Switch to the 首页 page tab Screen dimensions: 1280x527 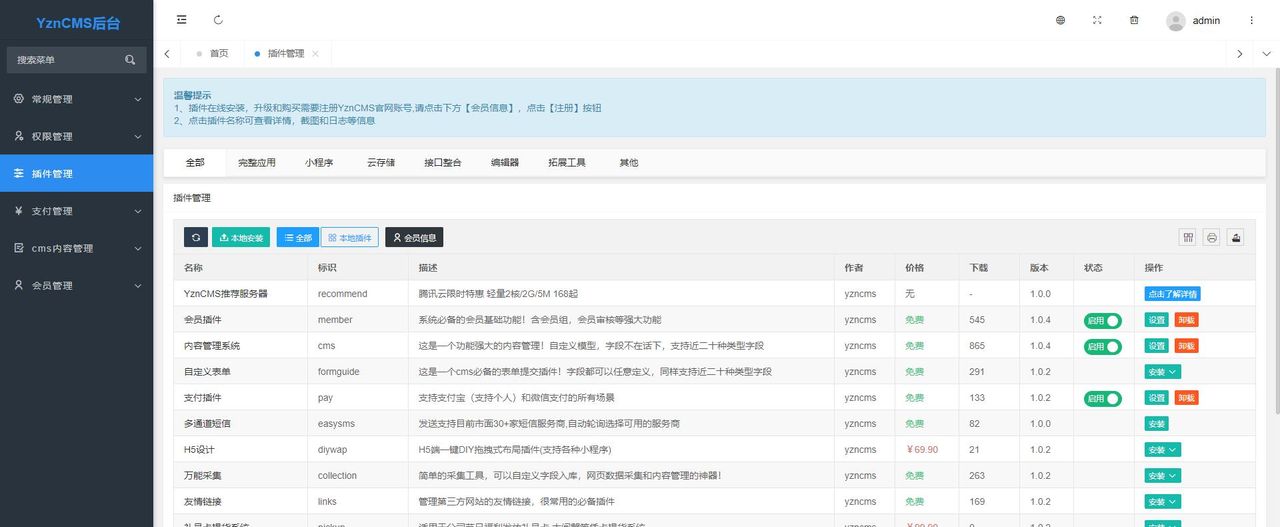point(213,54)
